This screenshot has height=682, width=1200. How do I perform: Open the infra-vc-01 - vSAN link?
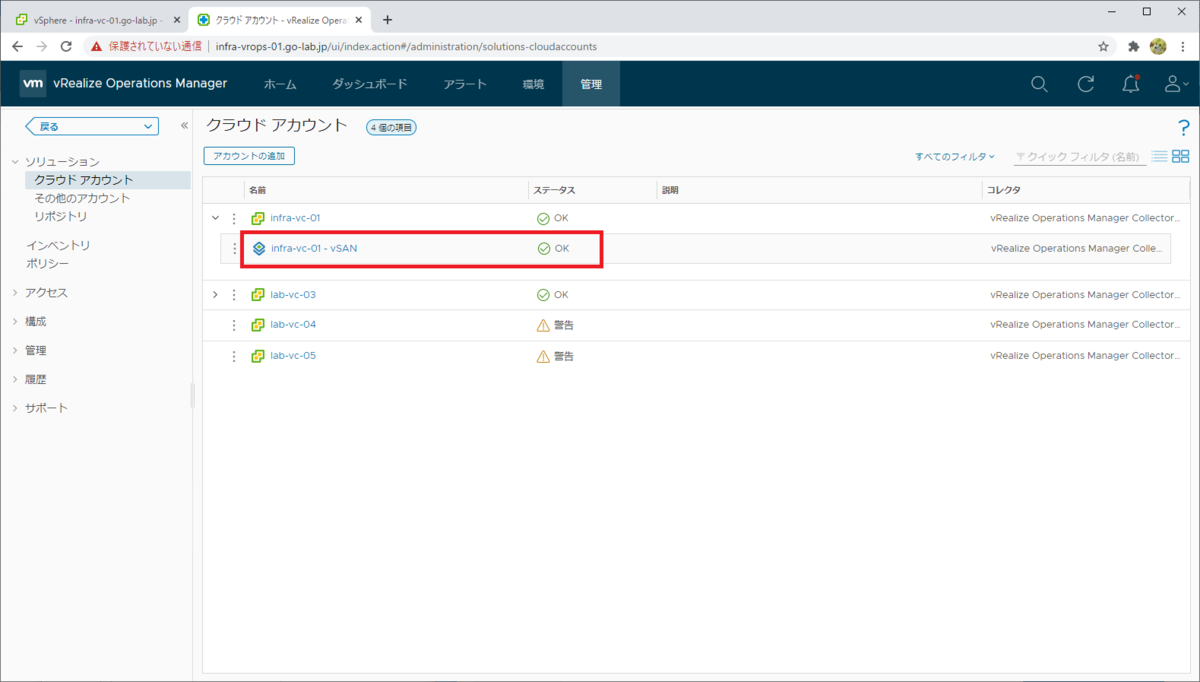314,248
